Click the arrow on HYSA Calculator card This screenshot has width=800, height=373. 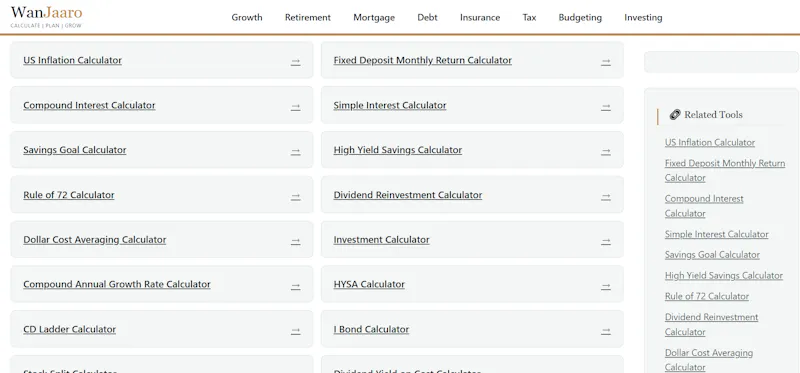pyautogui.click(x=606, y=286)
